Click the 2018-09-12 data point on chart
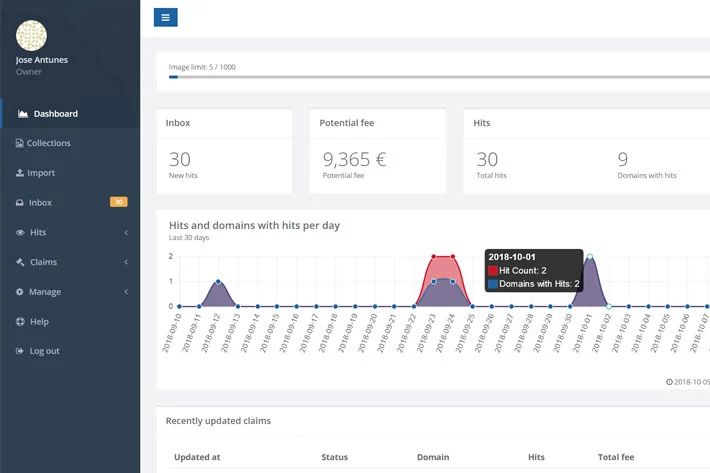 click(x=219, y=282)
